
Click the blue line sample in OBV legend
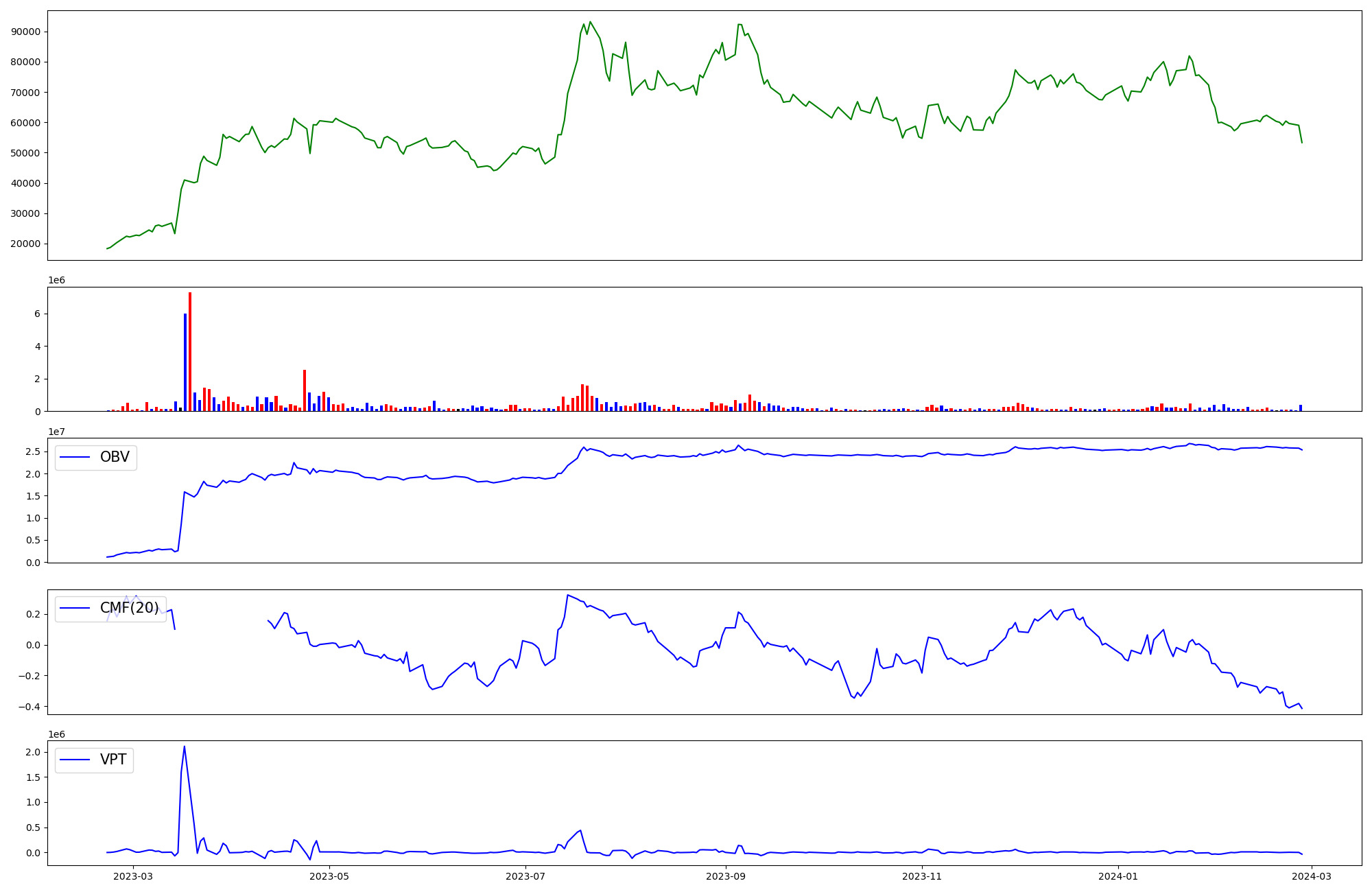point(75,458)
